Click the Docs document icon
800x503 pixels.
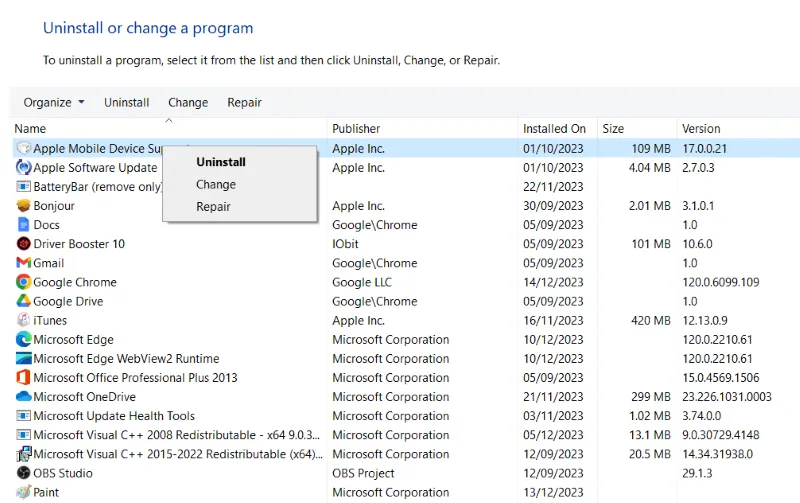23,225
